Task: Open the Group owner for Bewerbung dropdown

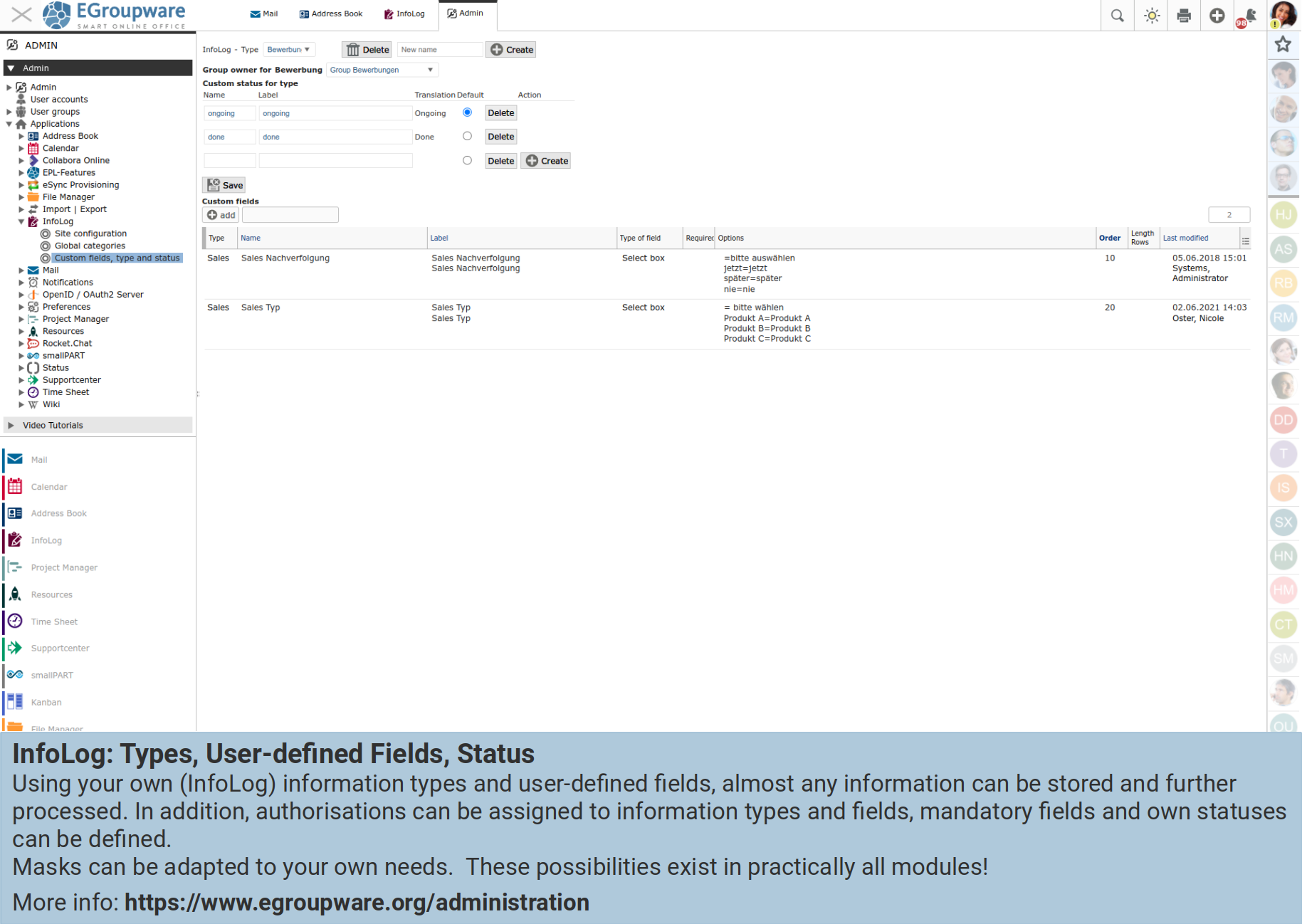Action: (x=382, y=70)
